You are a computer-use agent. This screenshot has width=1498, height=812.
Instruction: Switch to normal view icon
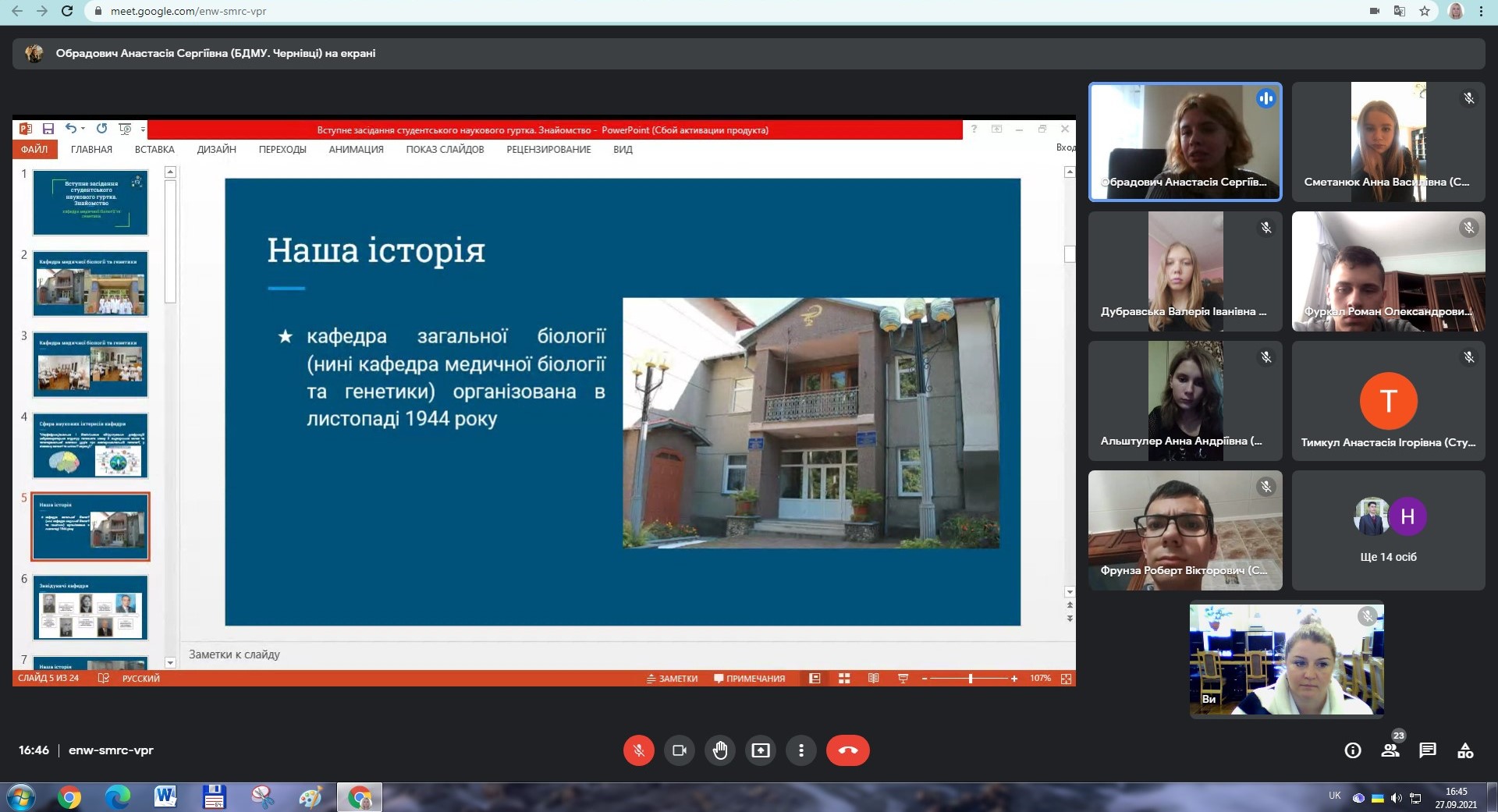point(815,679)
